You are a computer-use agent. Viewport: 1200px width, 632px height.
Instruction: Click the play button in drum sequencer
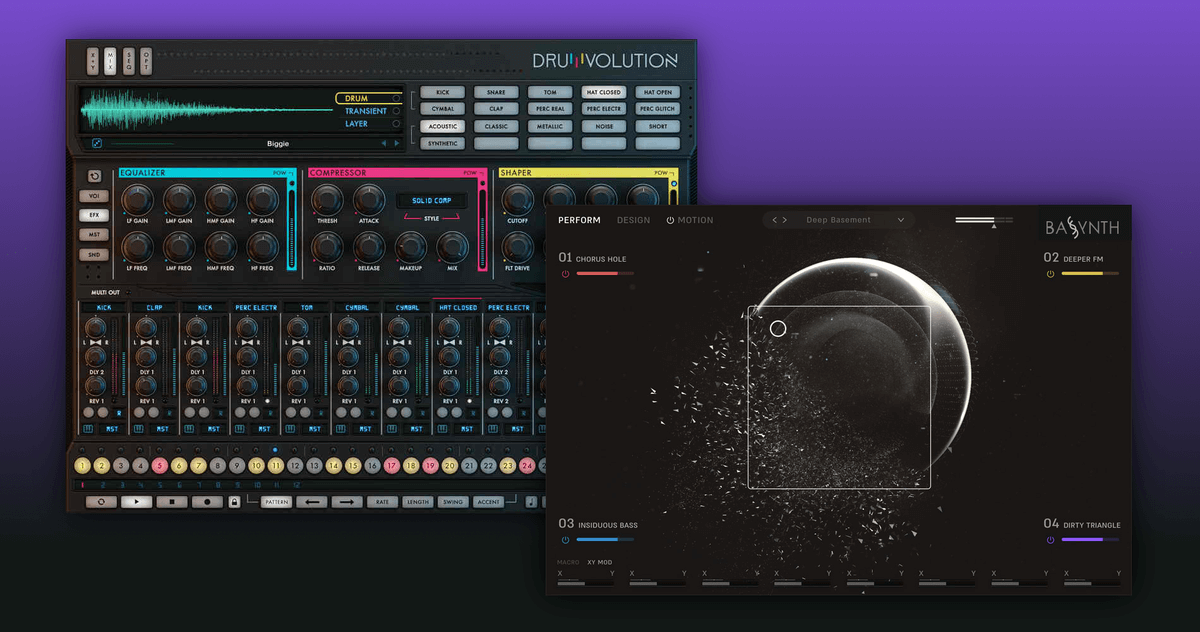click(136, 502)
